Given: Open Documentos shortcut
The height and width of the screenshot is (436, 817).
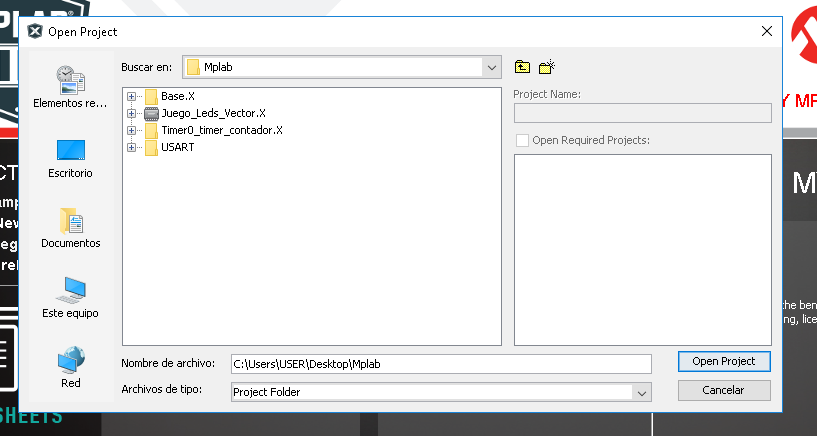Looking at the screenshot, I should click(70, 228).
